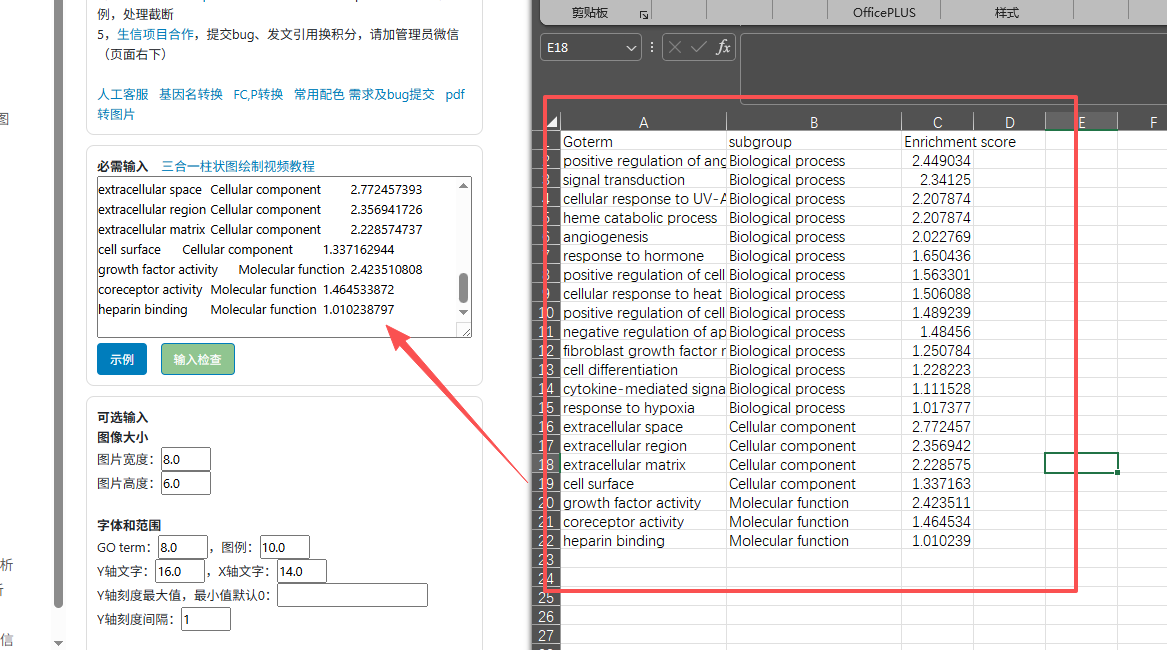Click the cancel X icon in formula bar
Screen dimensions: 1167x650
[675, 48]
